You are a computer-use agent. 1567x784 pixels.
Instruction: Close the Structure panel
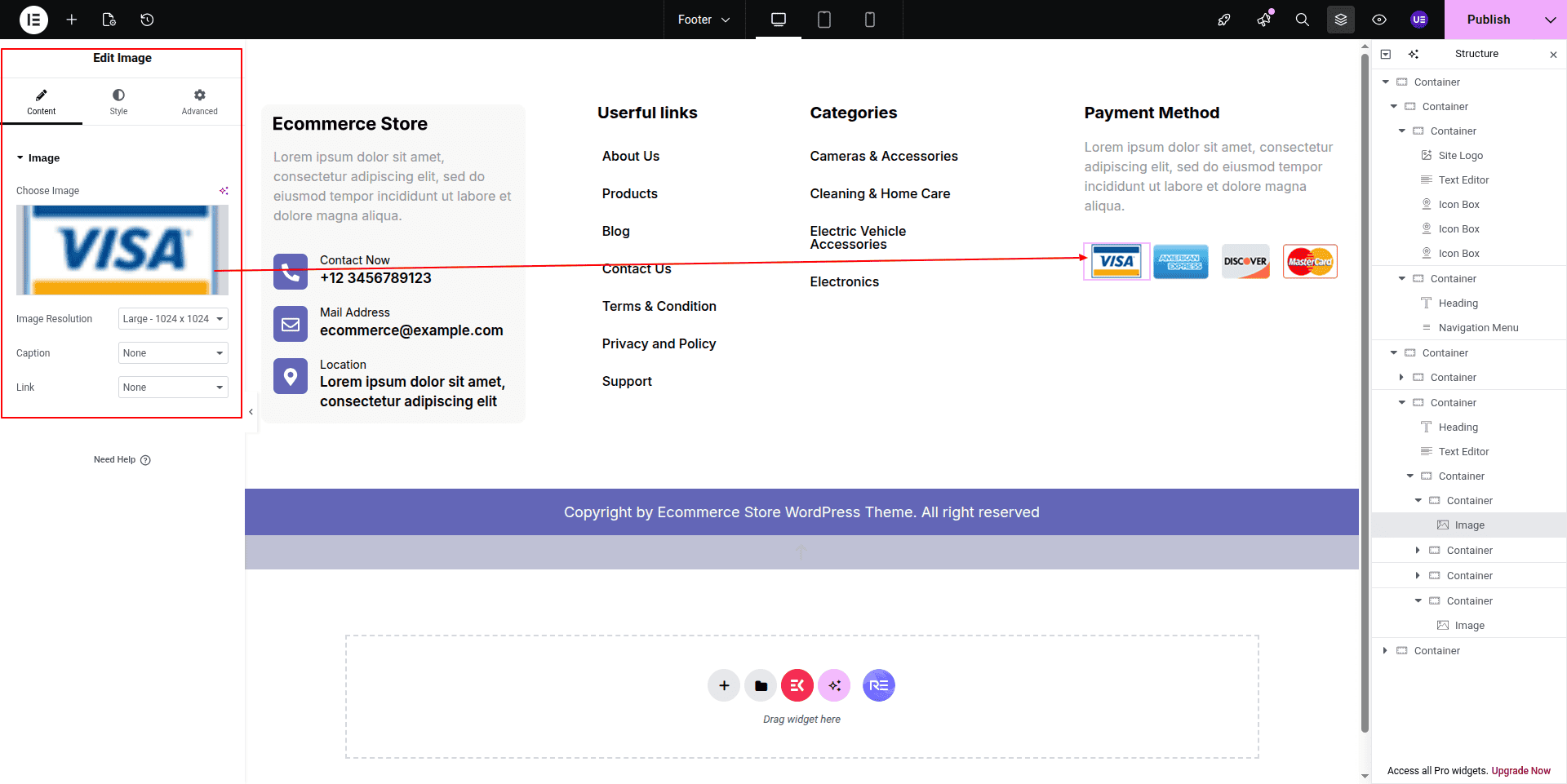pos(1553,55)
